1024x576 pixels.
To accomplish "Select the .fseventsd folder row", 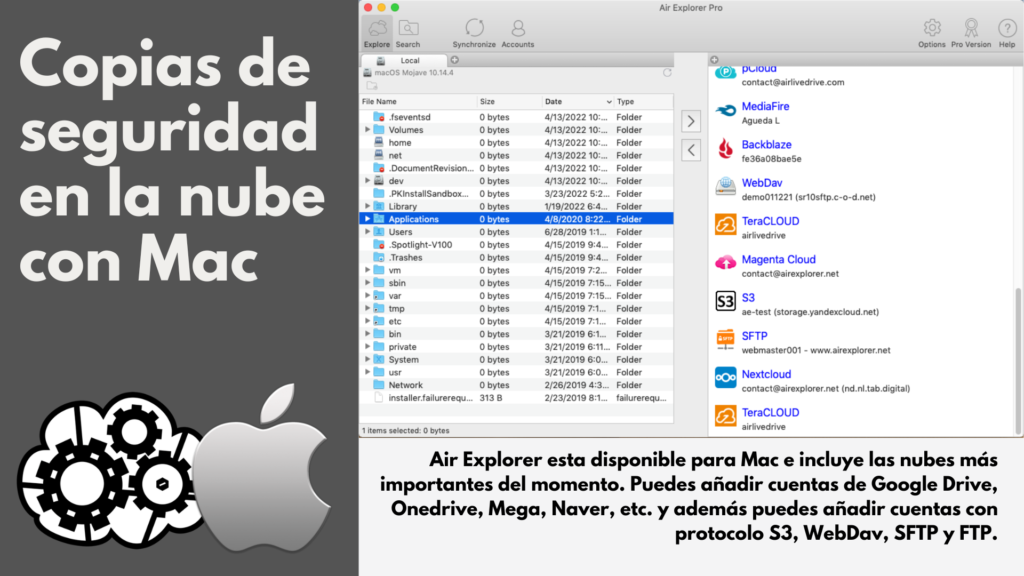I will click(517, 117).
